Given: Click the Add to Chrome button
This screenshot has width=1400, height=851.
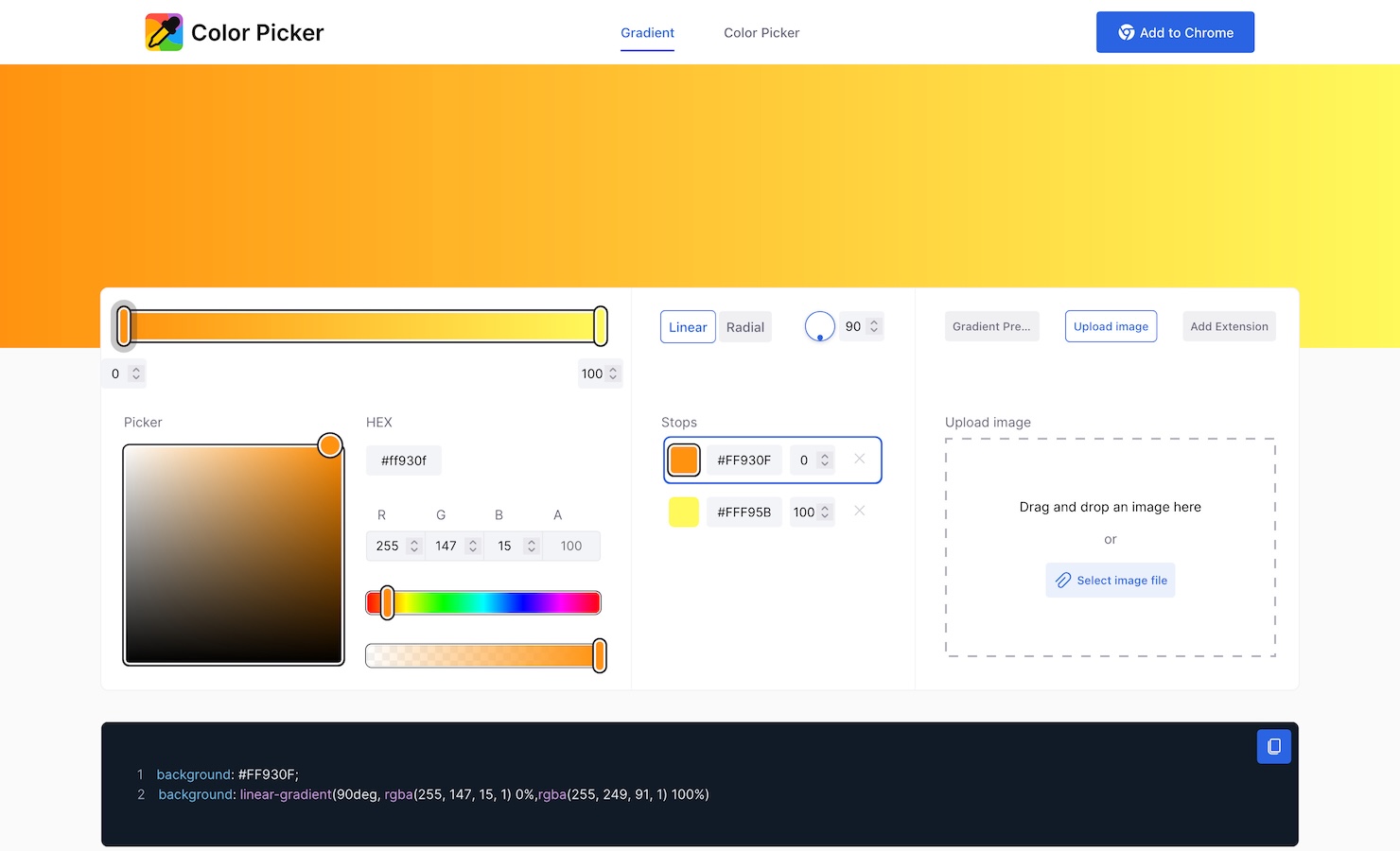Looking at the screenshot, I should click(x=1175, y=32).
